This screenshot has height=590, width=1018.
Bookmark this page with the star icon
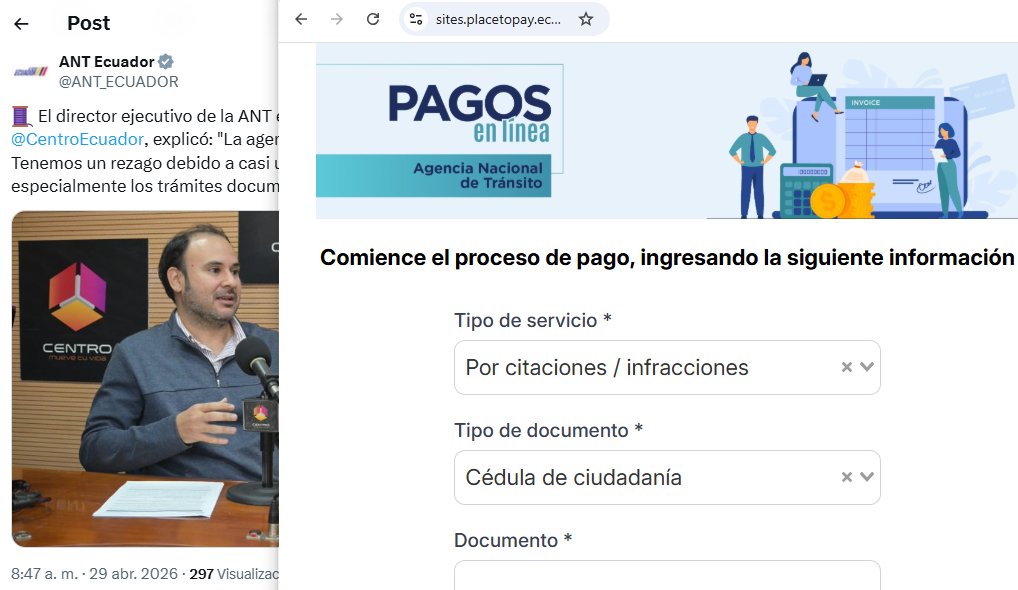click(x=586, y=19)
